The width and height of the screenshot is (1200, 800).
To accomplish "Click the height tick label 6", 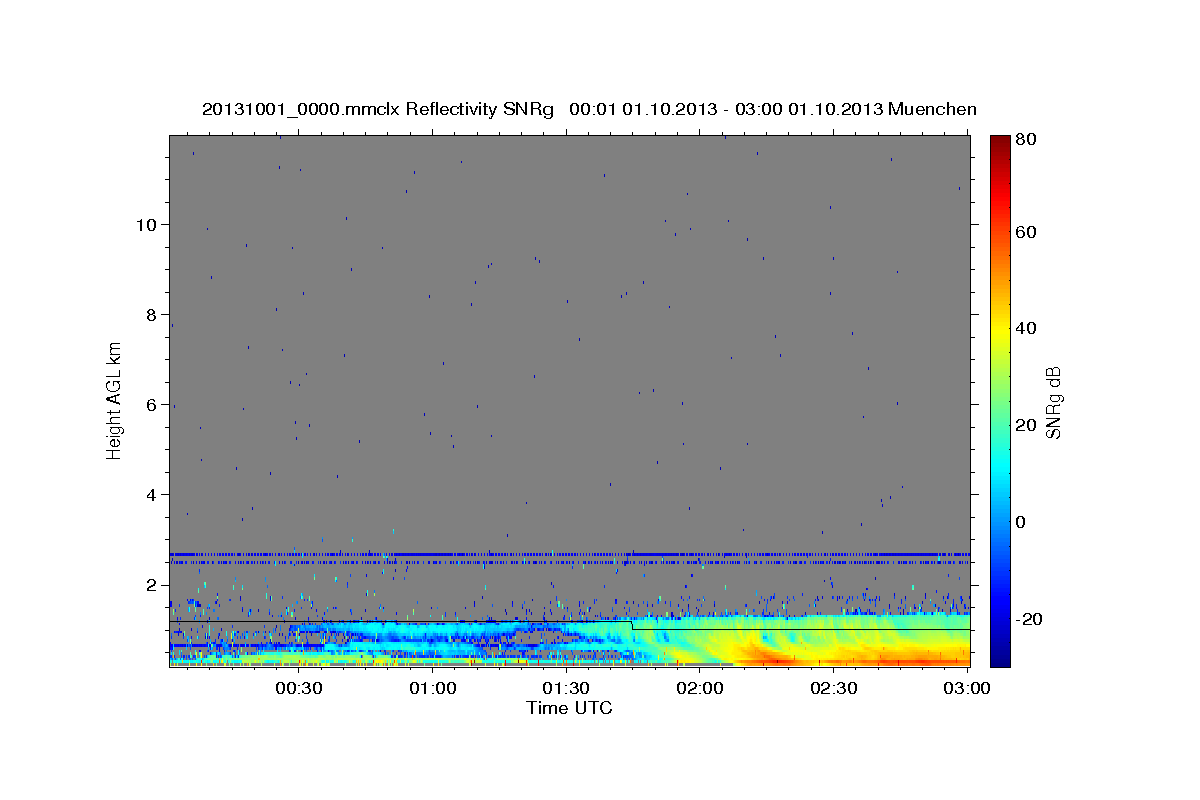I will [151, 404].
